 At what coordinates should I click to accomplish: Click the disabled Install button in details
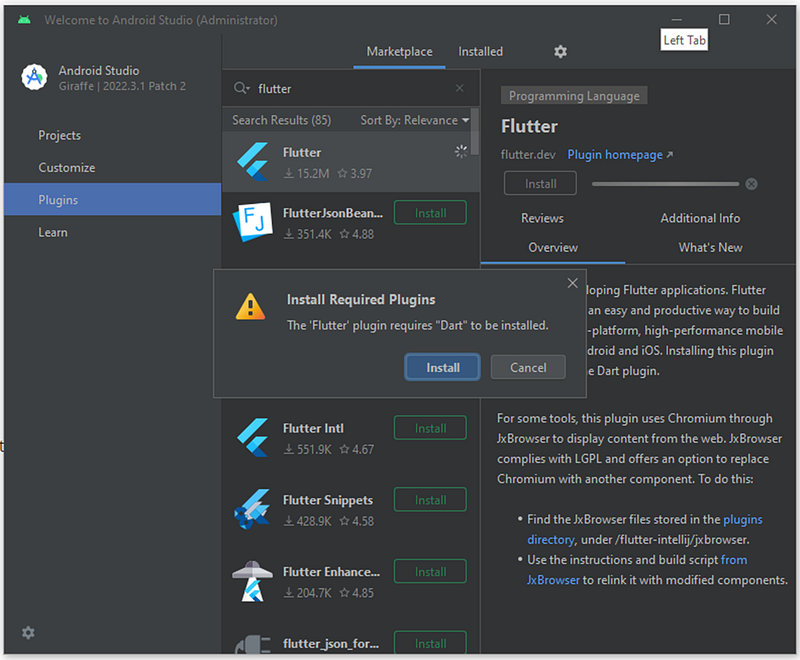(x=540, y=184)
